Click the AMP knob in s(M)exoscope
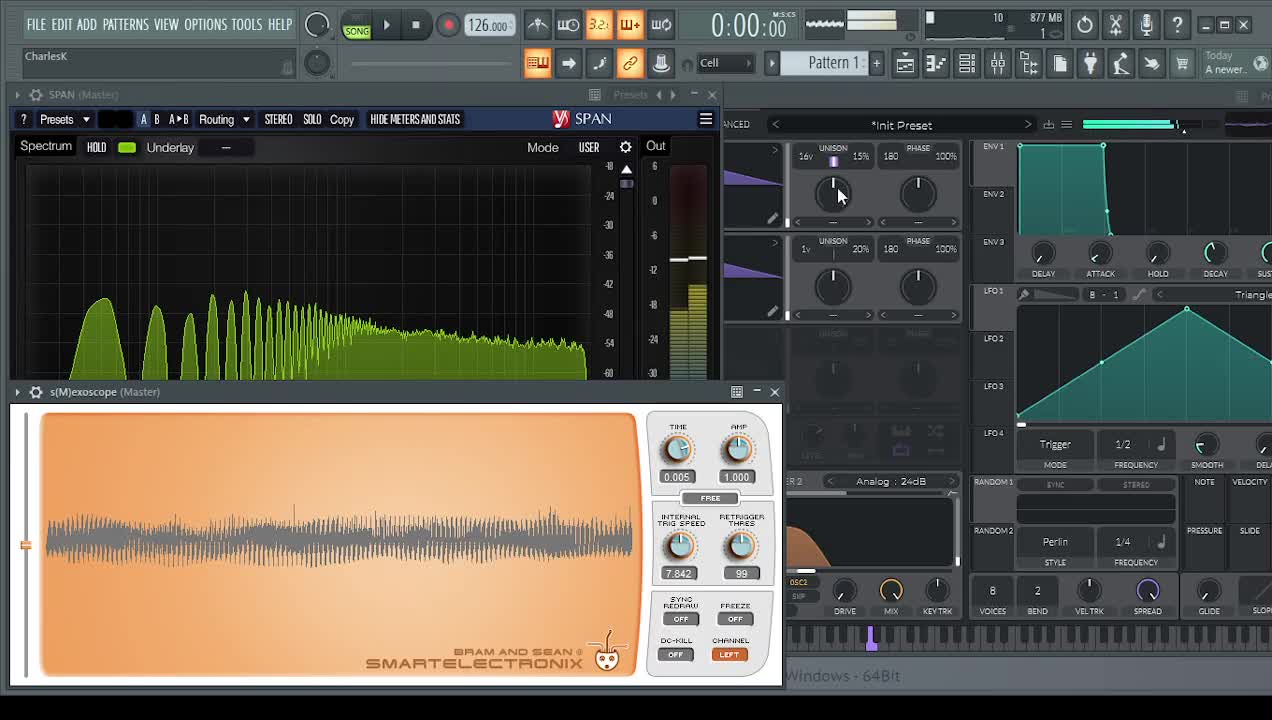 (x=738, y=450)
